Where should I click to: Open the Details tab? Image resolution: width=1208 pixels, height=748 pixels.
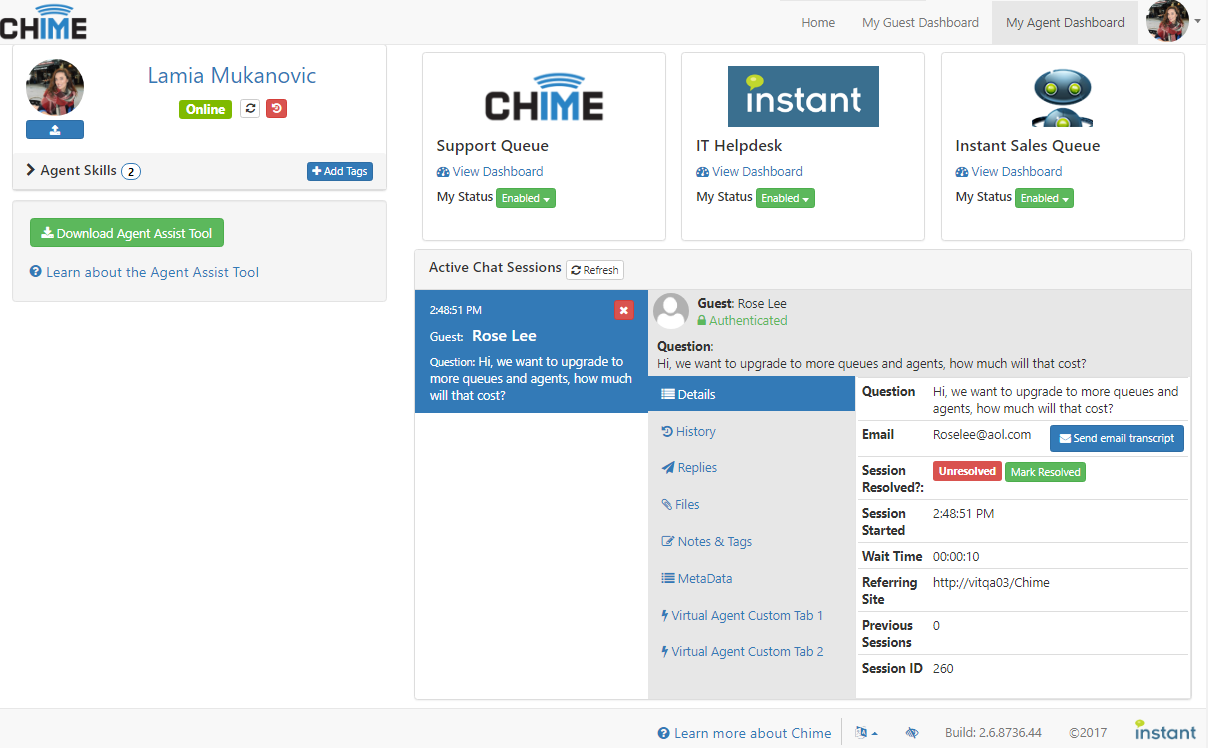[751, 394]
